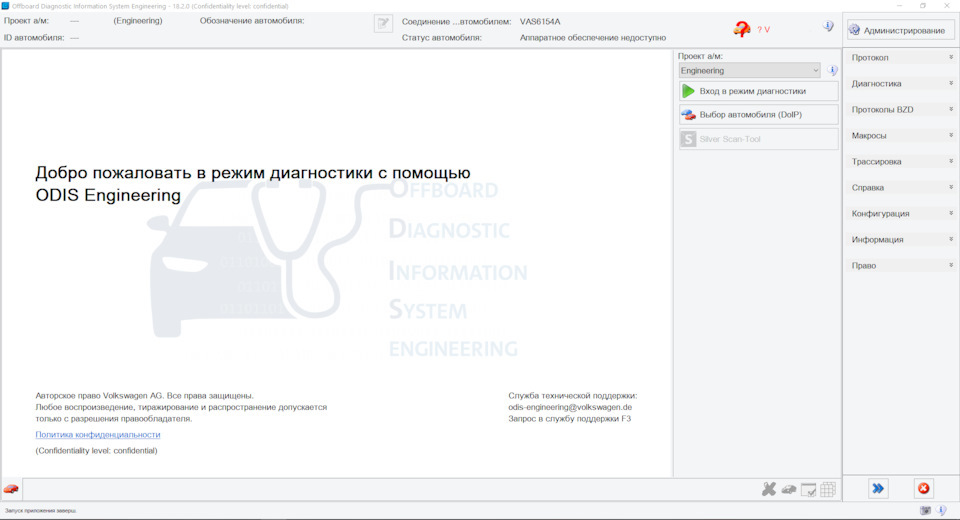960x520 pixels.
Task: Click Вход в режим диагностики button
Action: [759, 91]
